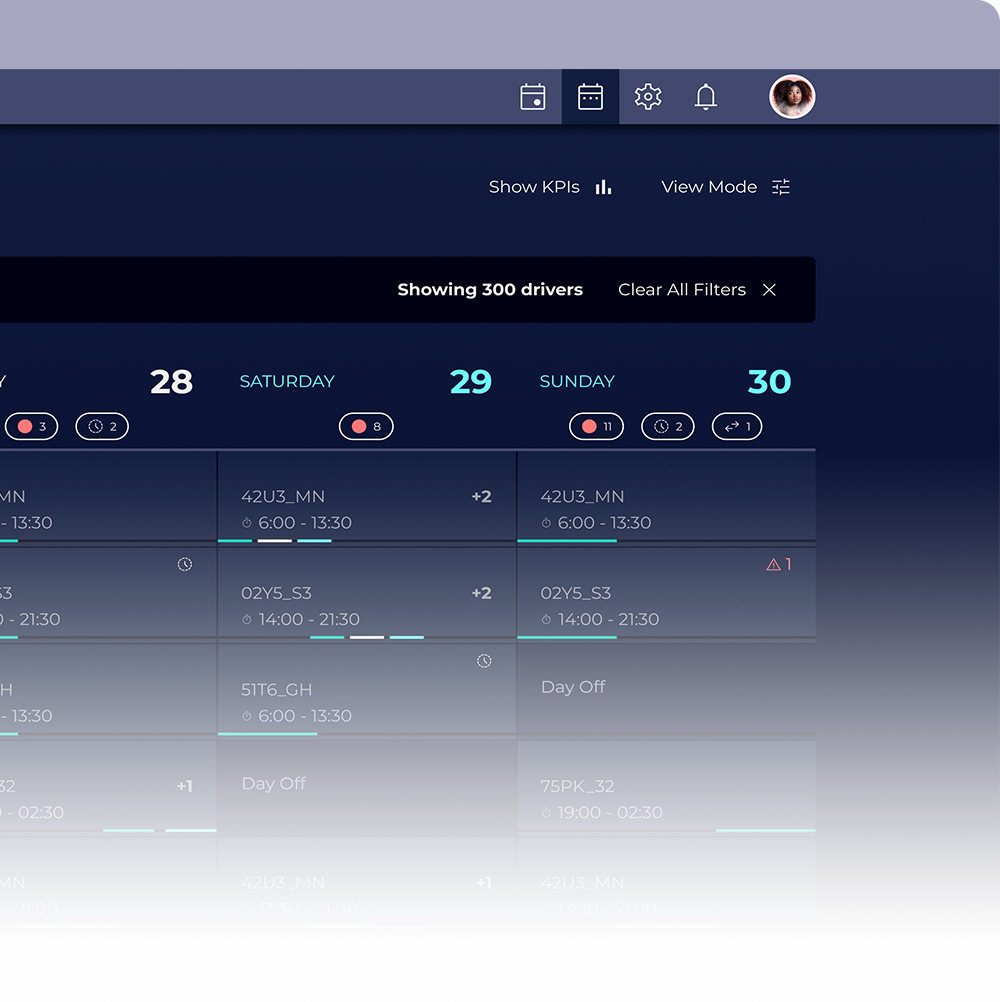Click Sunday's red alert badge showing 11
Image resolution: width=1000 pixels, height=1002 pixels.
(597, 427)
